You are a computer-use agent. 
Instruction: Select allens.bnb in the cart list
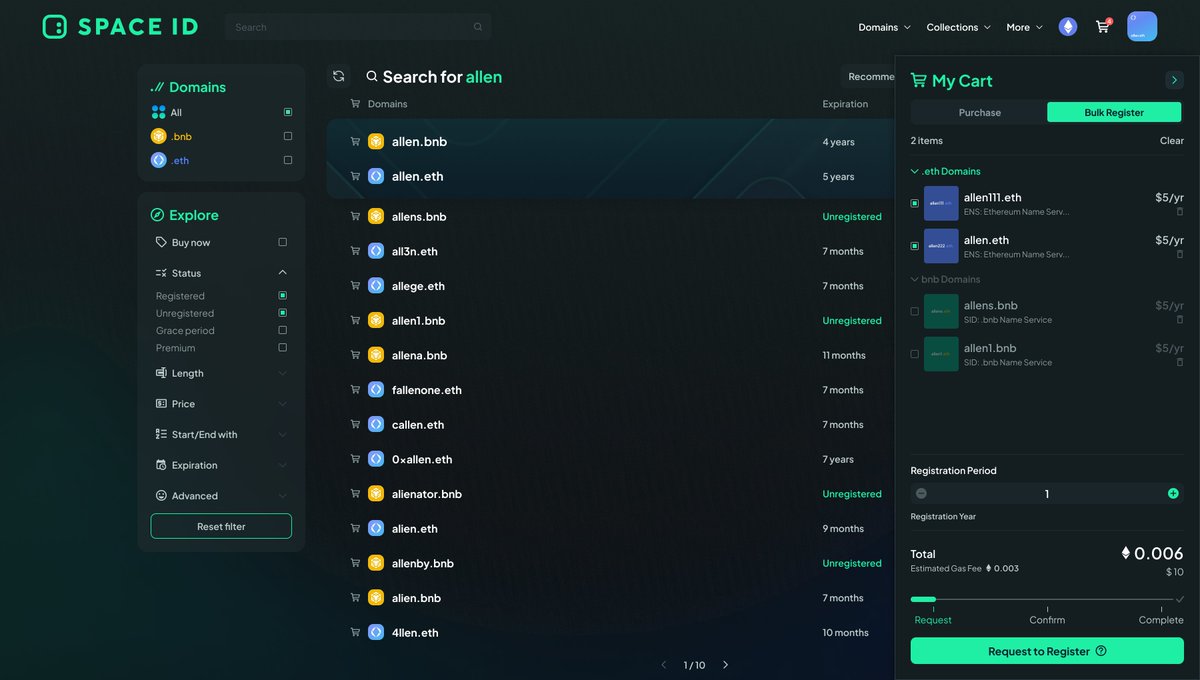[x=913, y=311]
